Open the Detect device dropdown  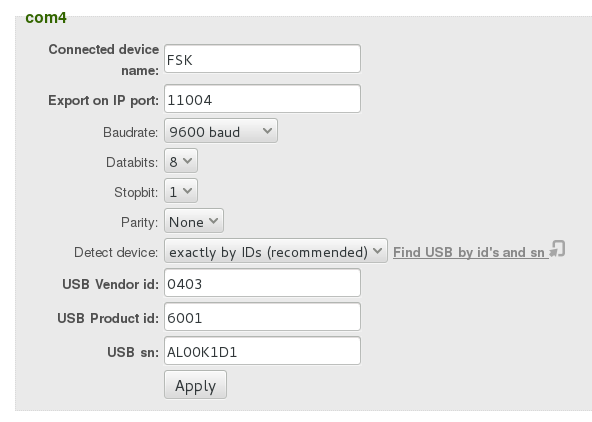(276, 251)
